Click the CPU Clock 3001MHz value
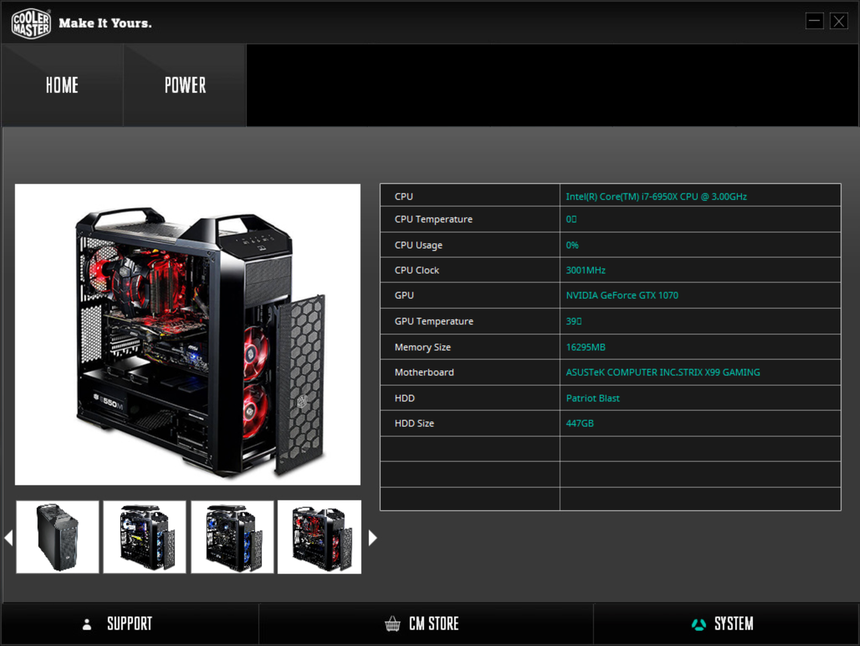 click(x=585, y=270)
